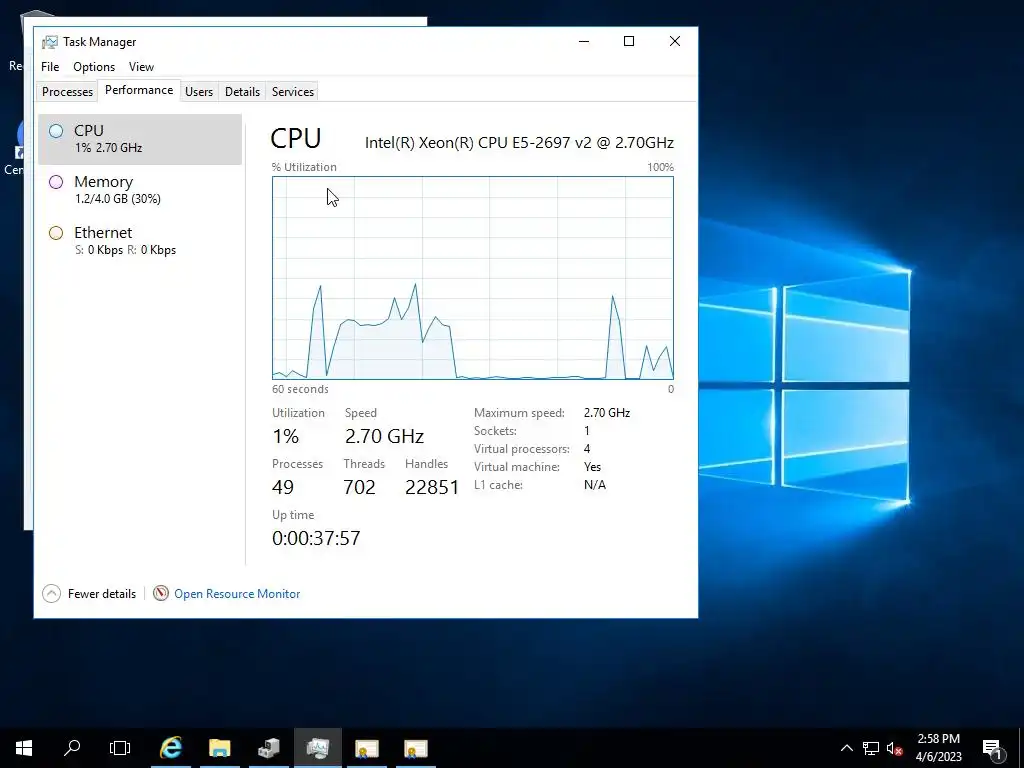The height and width of the screenshot is (768, 1024).
Task: Open taskbar search magnifier
Action: tap(72, 748)
